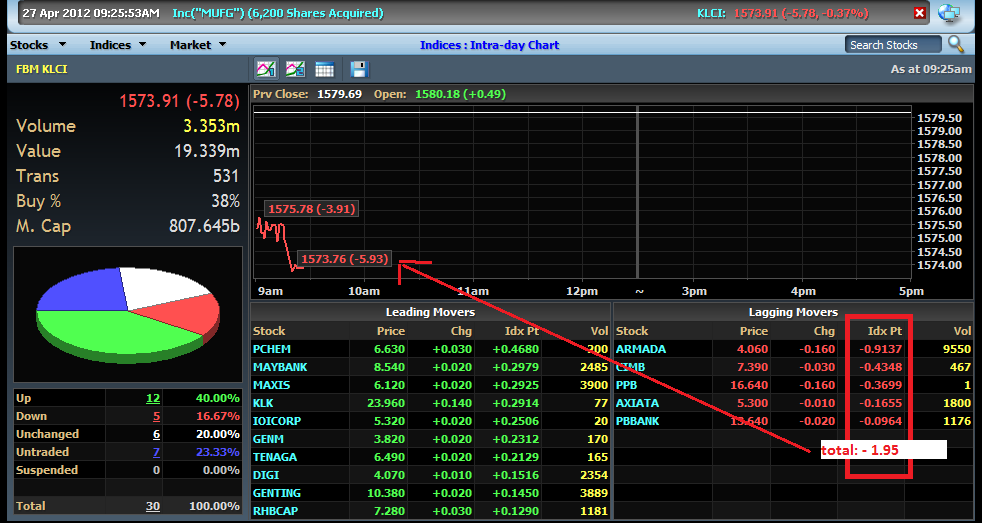Expand the Indices dropdown arrow
Image resolution: width=982 pixels, height=523 pixels.
pos(143,44)
